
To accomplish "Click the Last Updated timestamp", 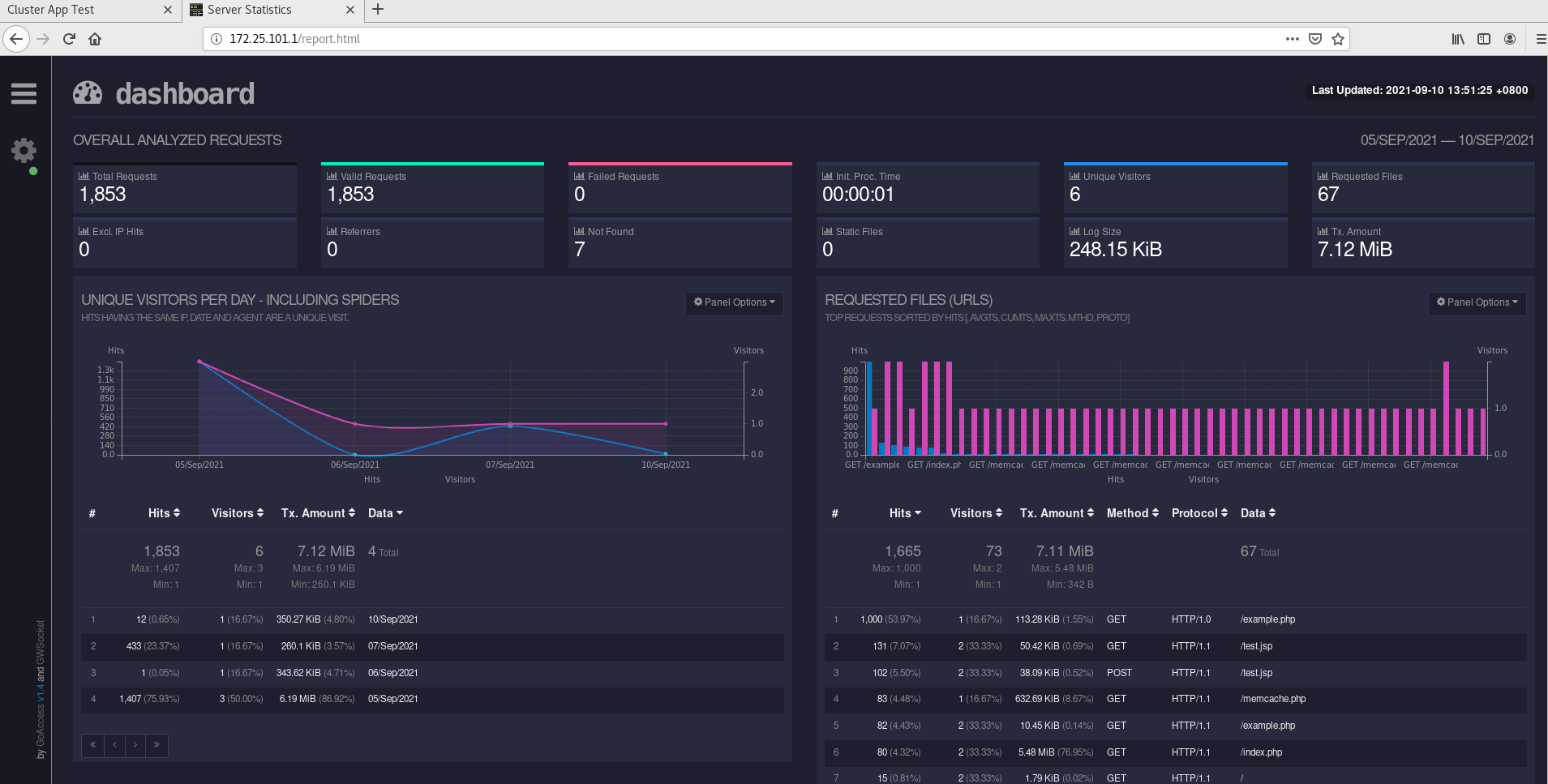I will (1420, 91).
